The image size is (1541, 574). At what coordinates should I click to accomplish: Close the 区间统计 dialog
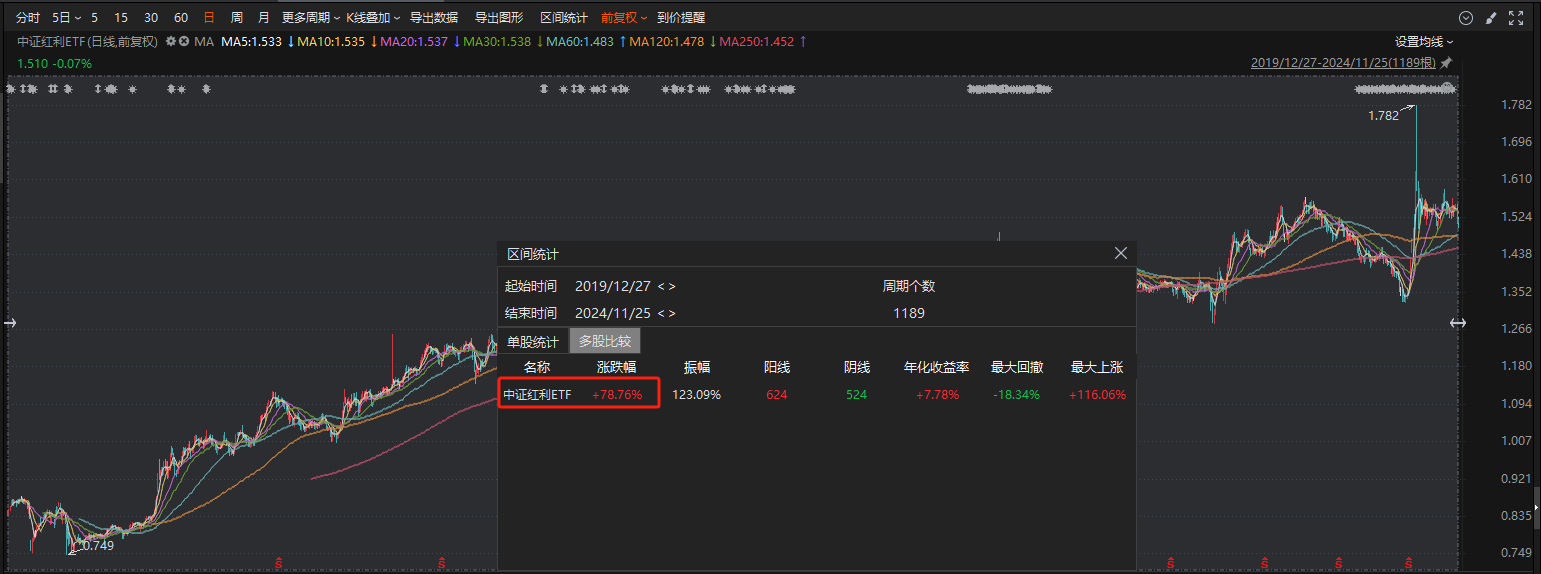pyautogui.click(x=1121, y=254)
